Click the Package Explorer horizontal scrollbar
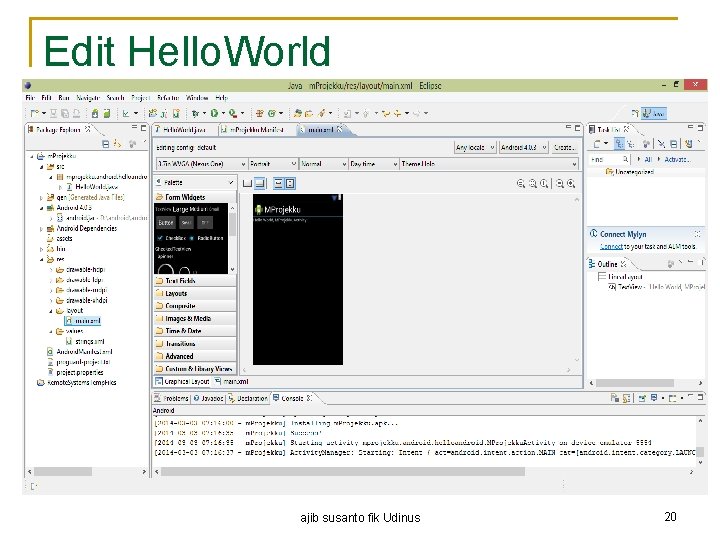720x540 pixels. [x=63, y=472]
